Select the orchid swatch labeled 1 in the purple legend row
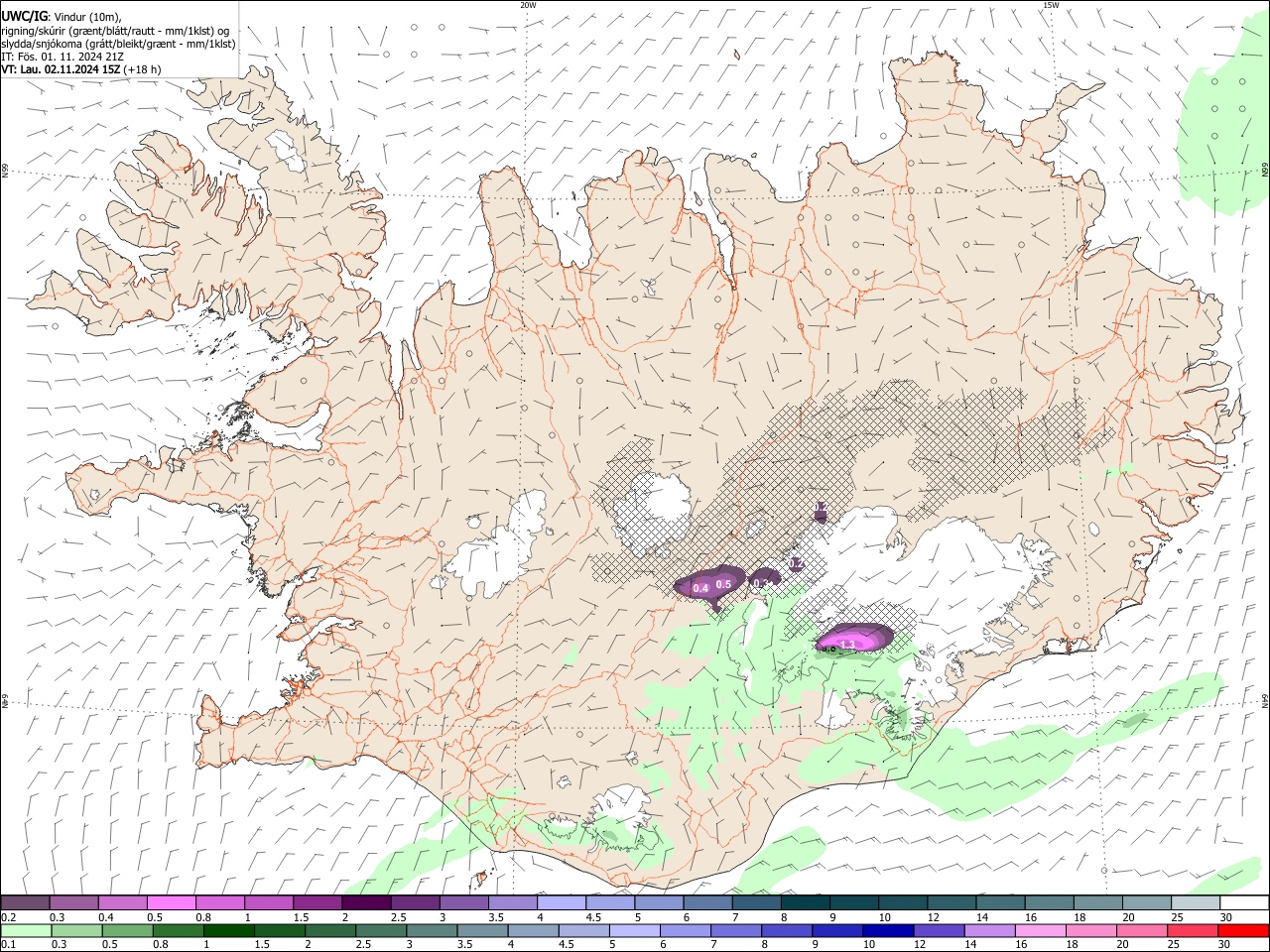The image size is (1270, 952). click(269, 902)
